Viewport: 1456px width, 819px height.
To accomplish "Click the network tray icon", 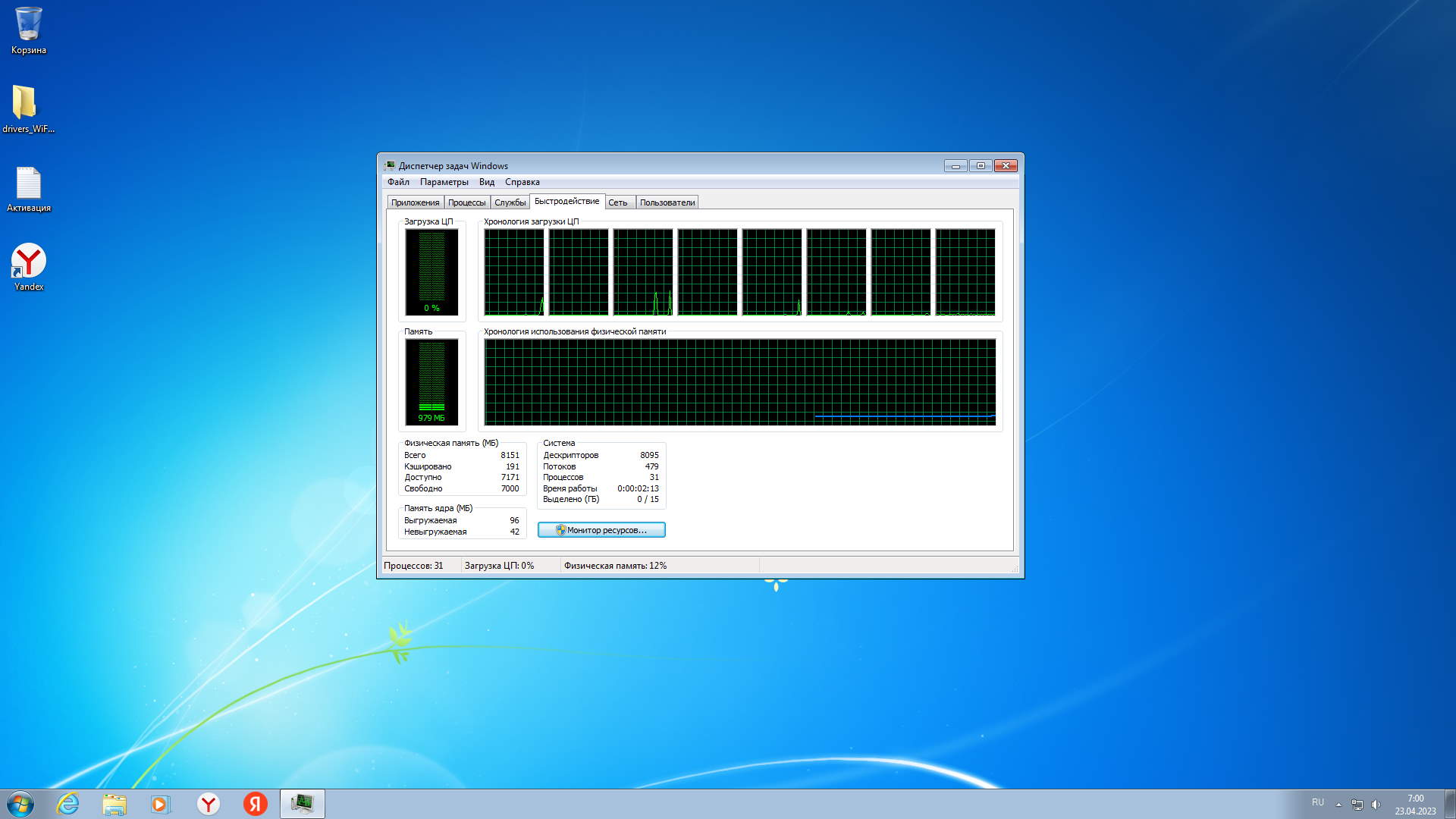I will 1357,805.
